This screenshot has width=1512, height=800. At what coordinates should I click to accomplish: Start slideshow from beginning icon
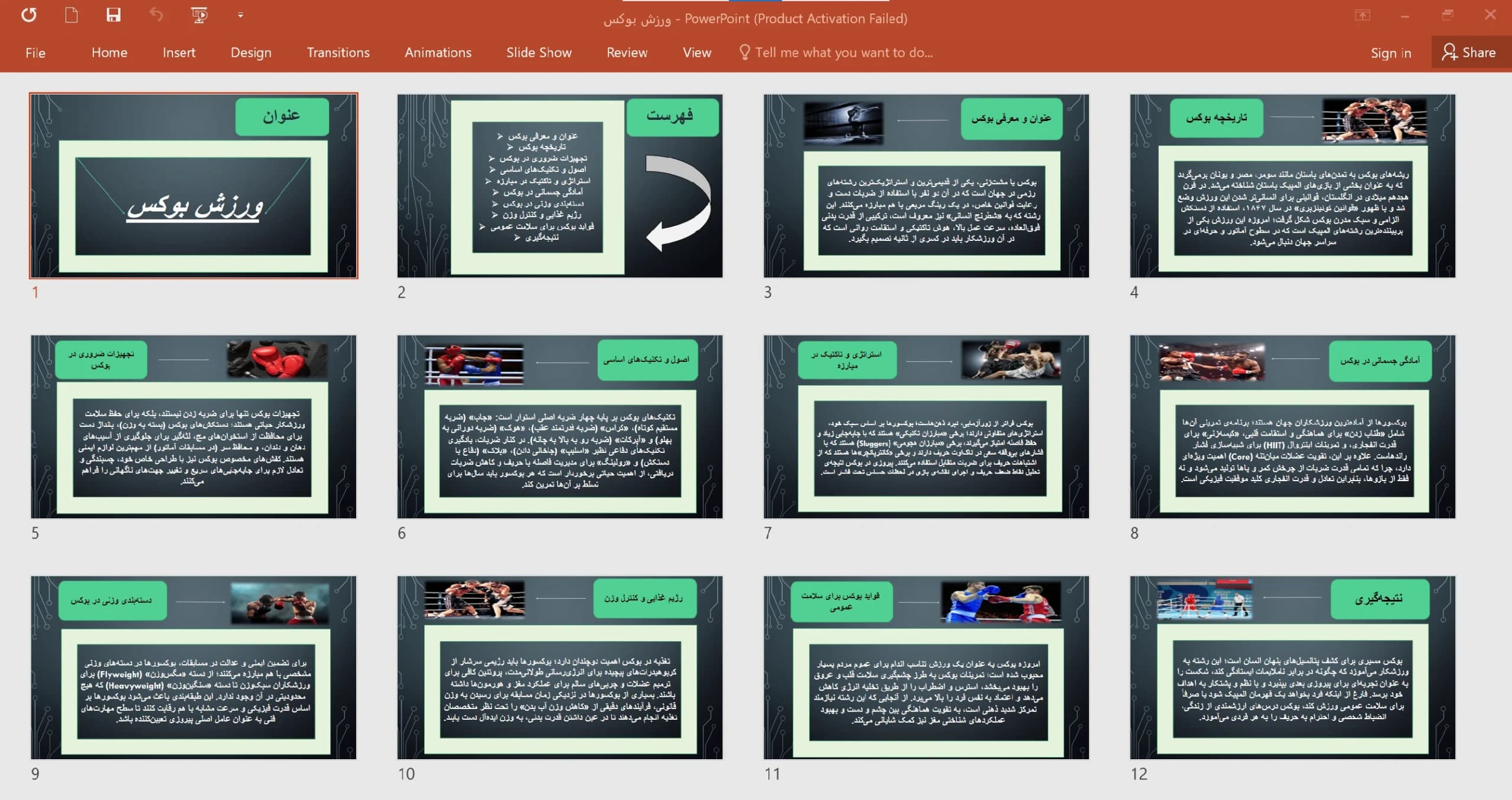[199, 15]
